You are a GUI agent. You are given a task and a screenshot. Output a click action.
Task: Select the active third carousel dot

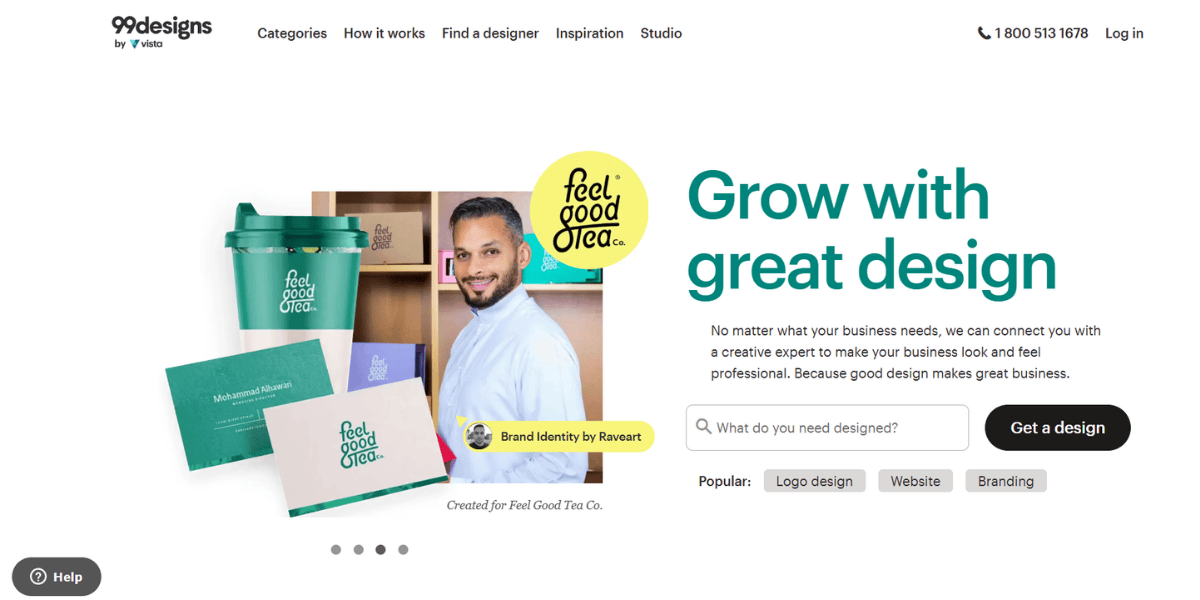[x=380, y=549]
